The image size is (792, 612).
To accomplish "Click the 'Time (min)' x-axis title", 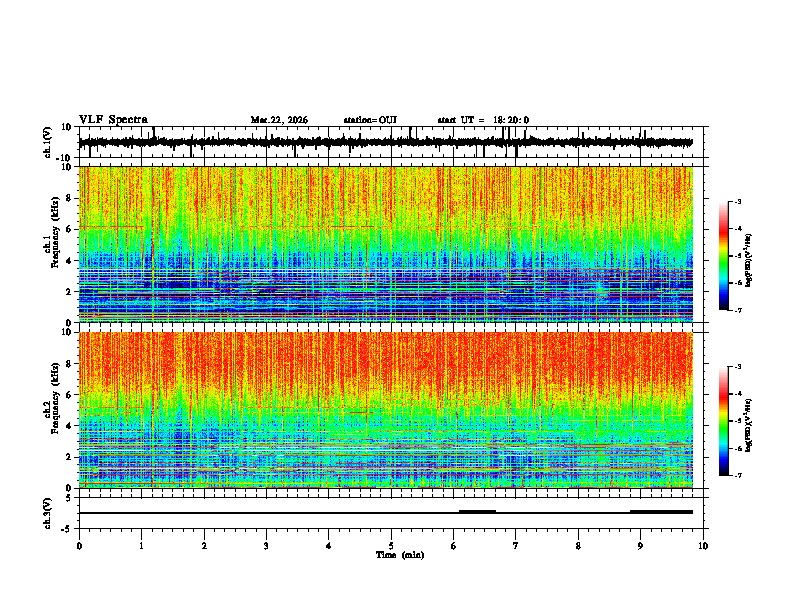I will coord(400,555).
